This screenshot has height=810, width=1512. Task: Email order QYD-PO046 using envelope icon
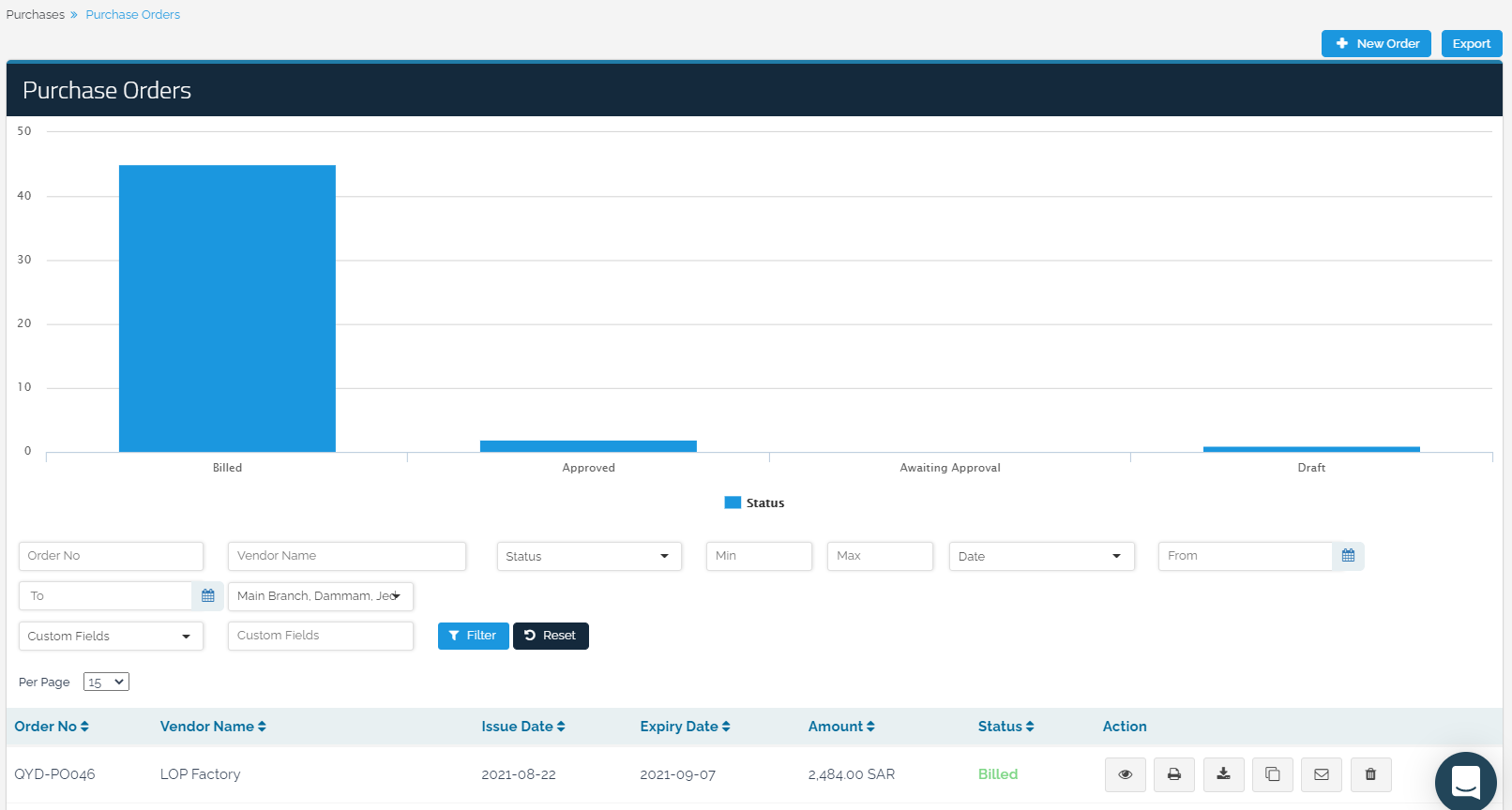click(x=1321, y=774)
